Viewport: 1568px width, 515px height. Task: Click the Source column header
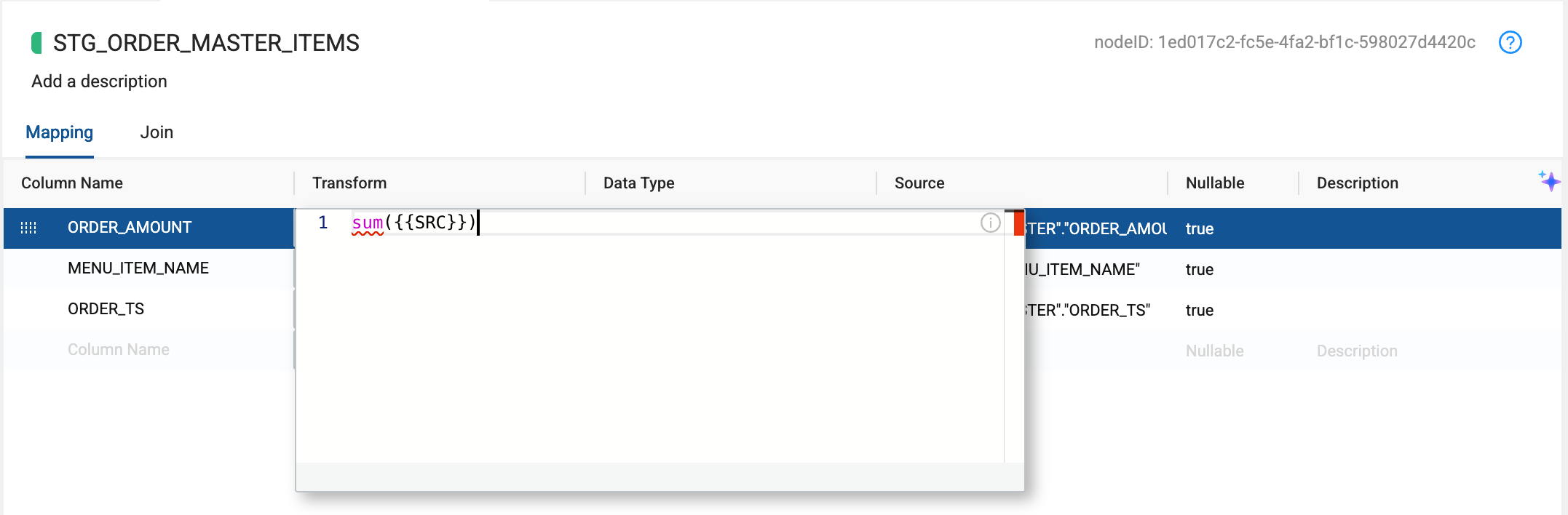point(919,183)
